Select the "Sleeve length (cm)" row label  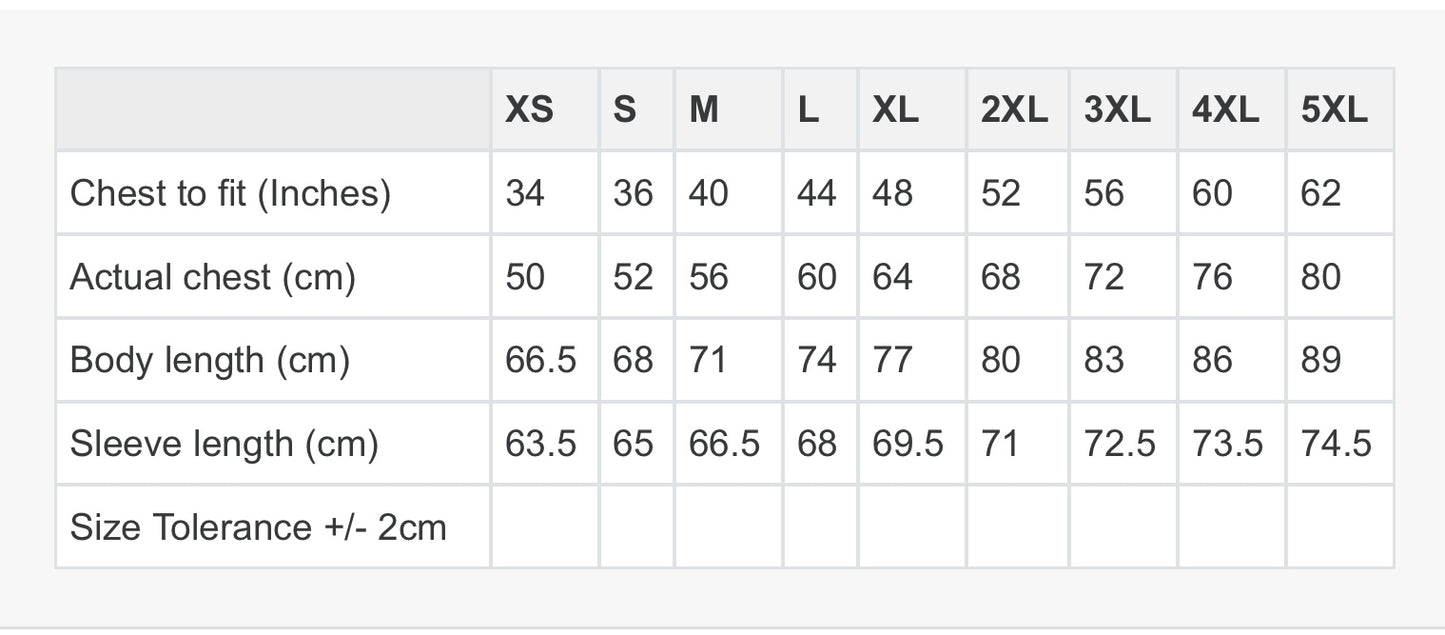pos(224,443)
